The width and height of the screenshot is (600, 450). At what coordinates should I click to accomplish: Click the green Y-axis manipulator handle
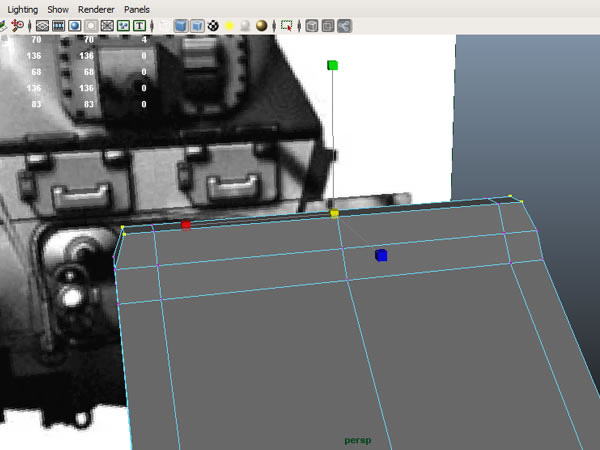[333, 66]
